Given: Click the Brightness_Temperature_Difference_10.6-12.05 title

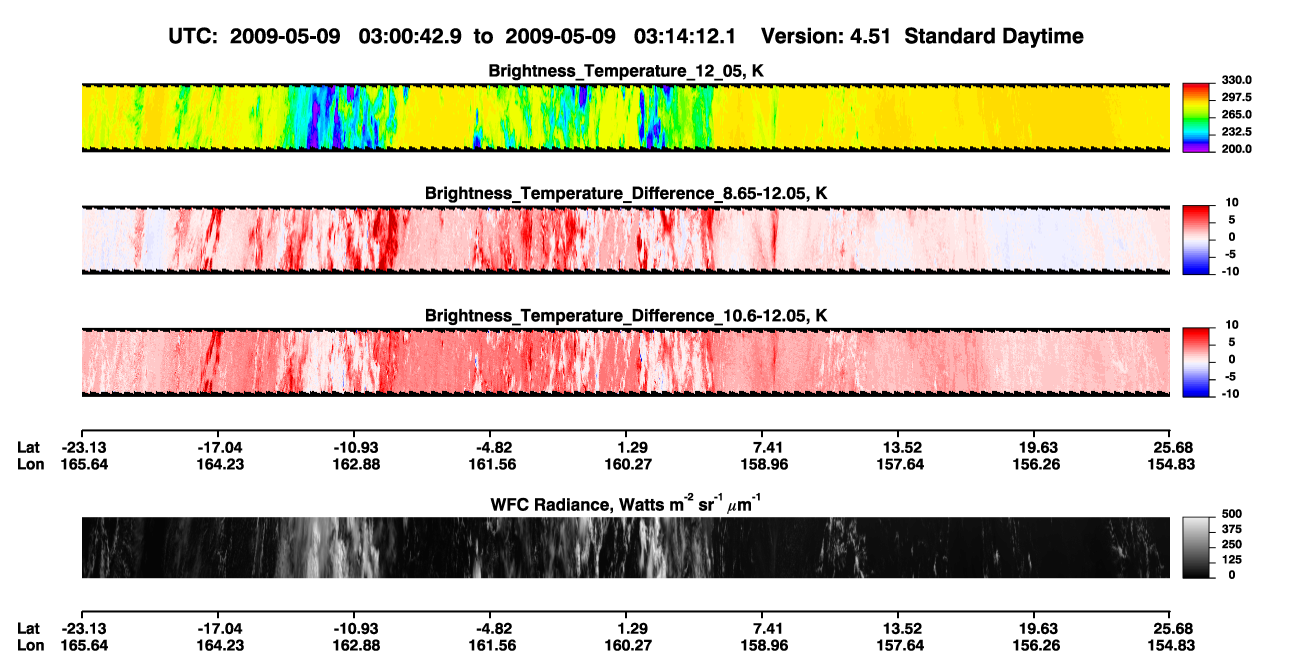Looking at the screenshot, I should (x=626, y=316).
